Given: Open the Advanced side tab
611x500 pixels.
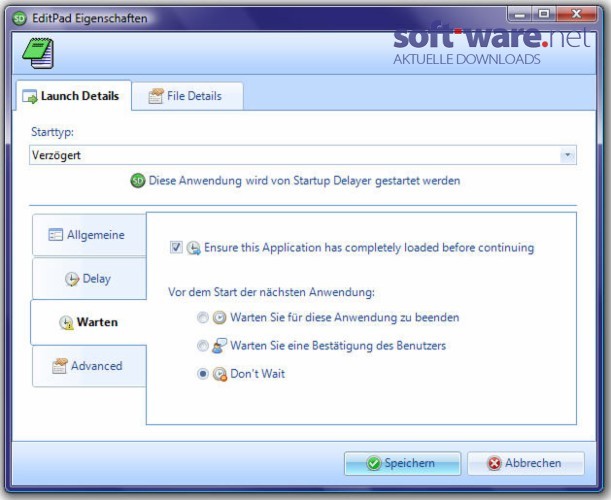Looking at the screenshot, I should click(89, 366).
